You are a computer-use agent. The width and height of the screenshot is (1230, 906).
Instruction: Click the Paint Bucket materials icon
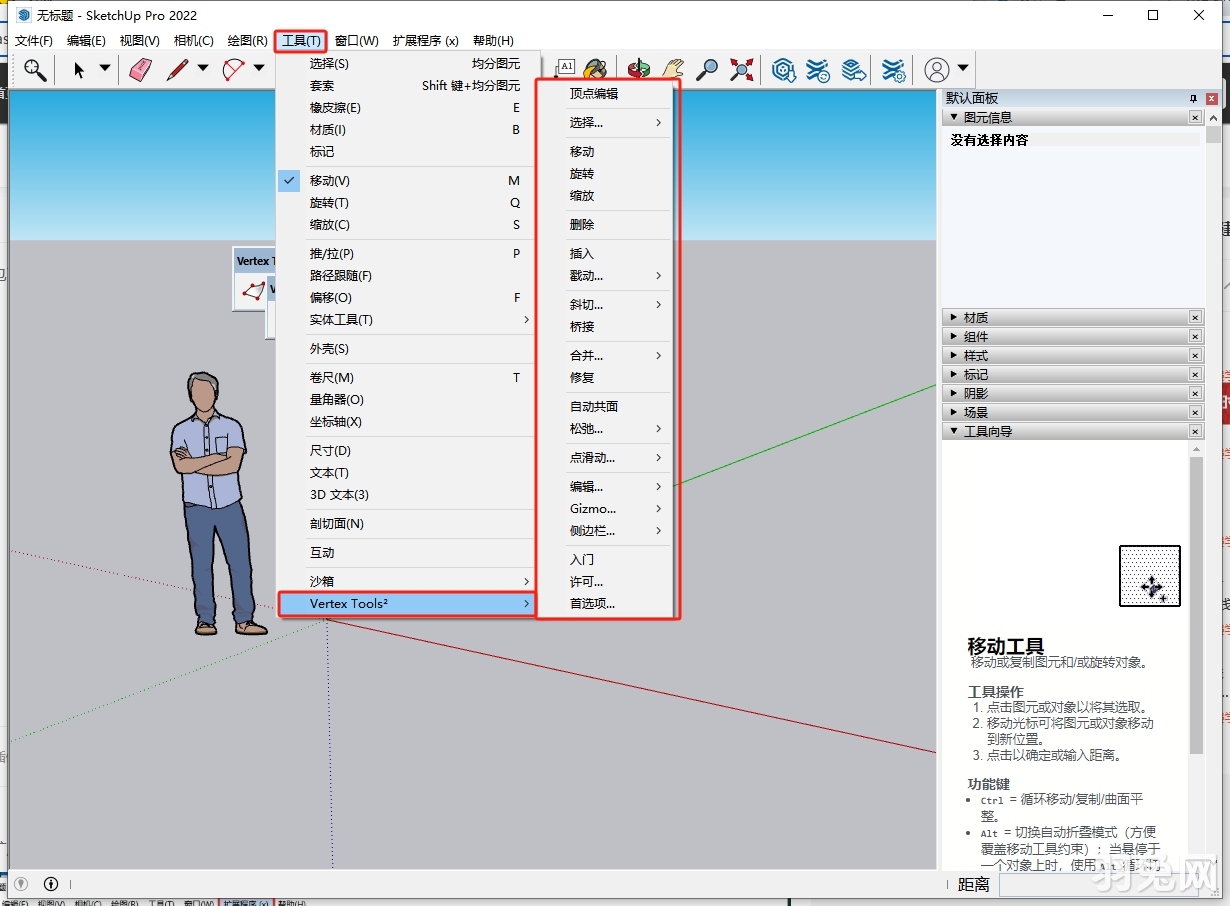point(597,69)
